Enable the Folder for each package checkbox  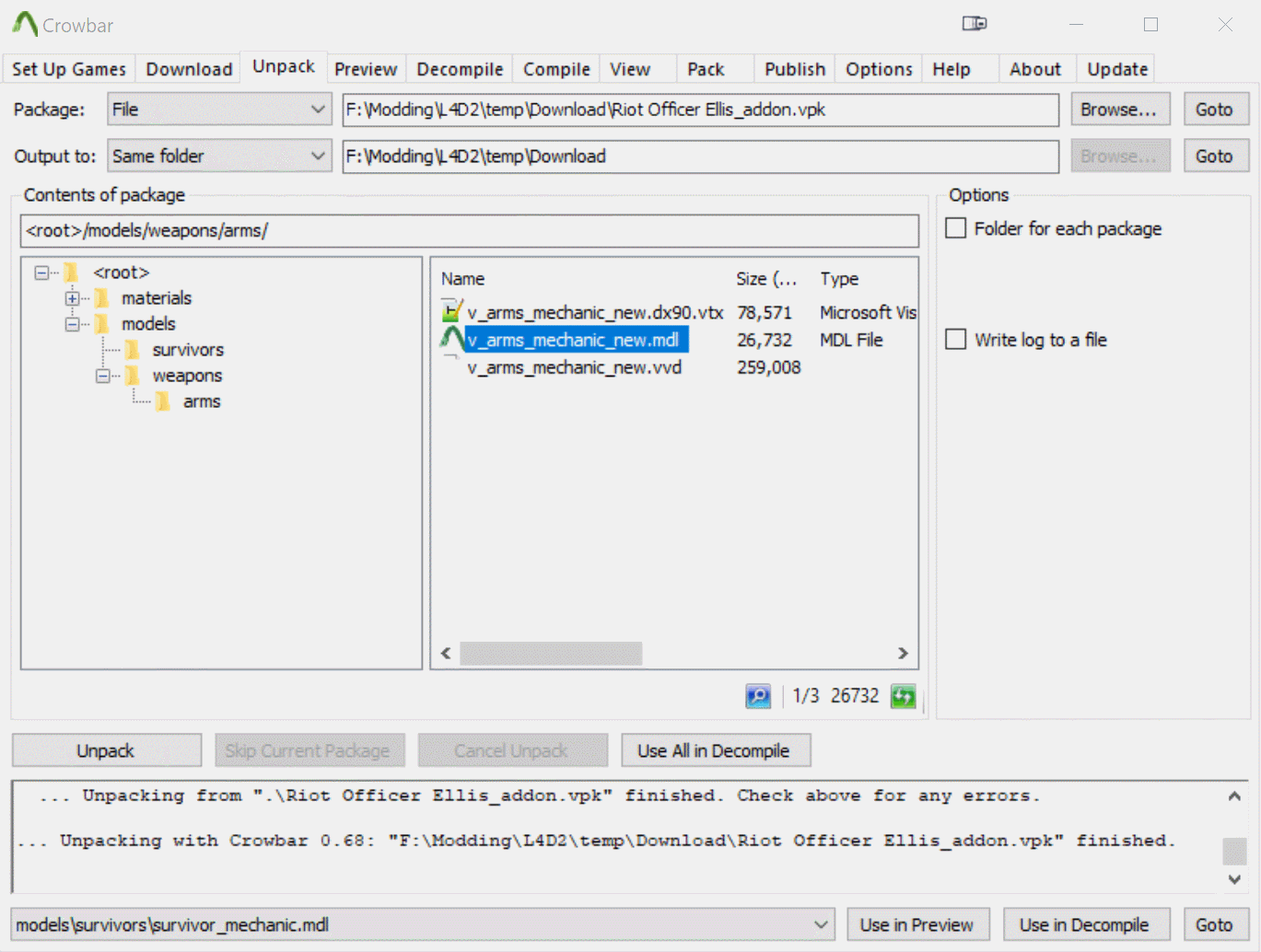tap(956, 228)
